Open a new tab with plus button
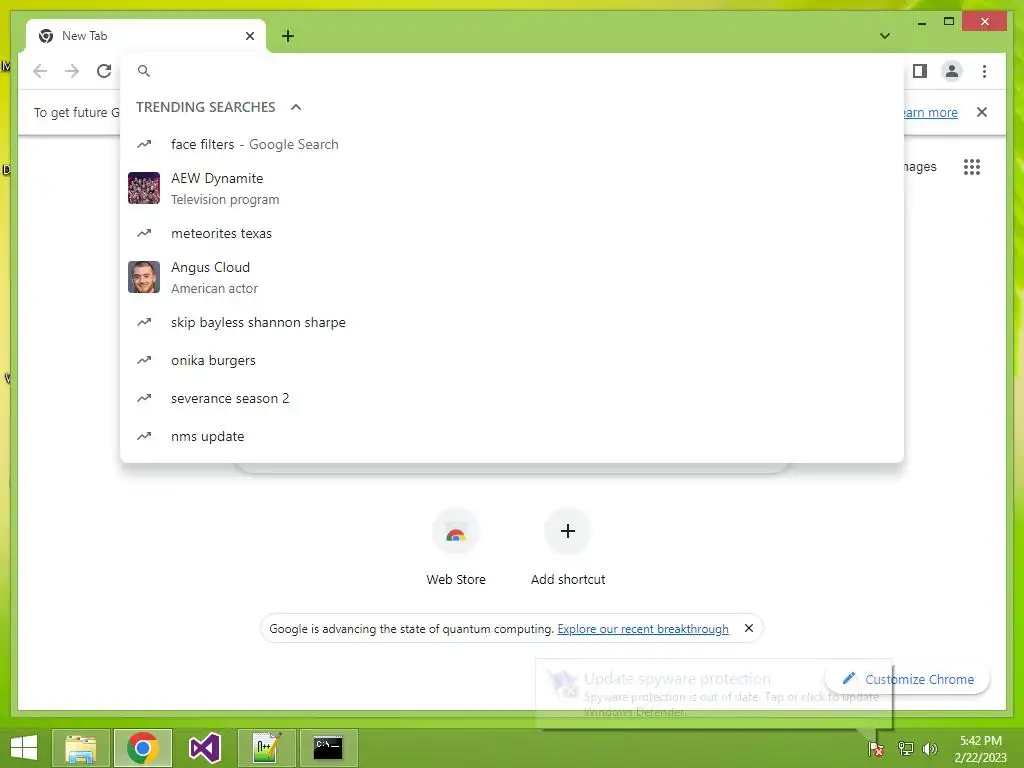The height and width of the screenshot is (768, 1024). click(x=288, y=36)
